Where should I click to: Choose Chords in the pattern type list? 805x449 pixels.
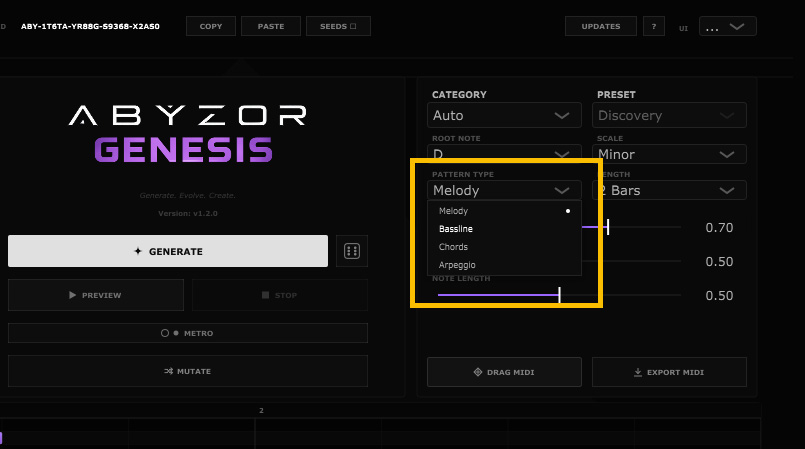pos(504,247)
